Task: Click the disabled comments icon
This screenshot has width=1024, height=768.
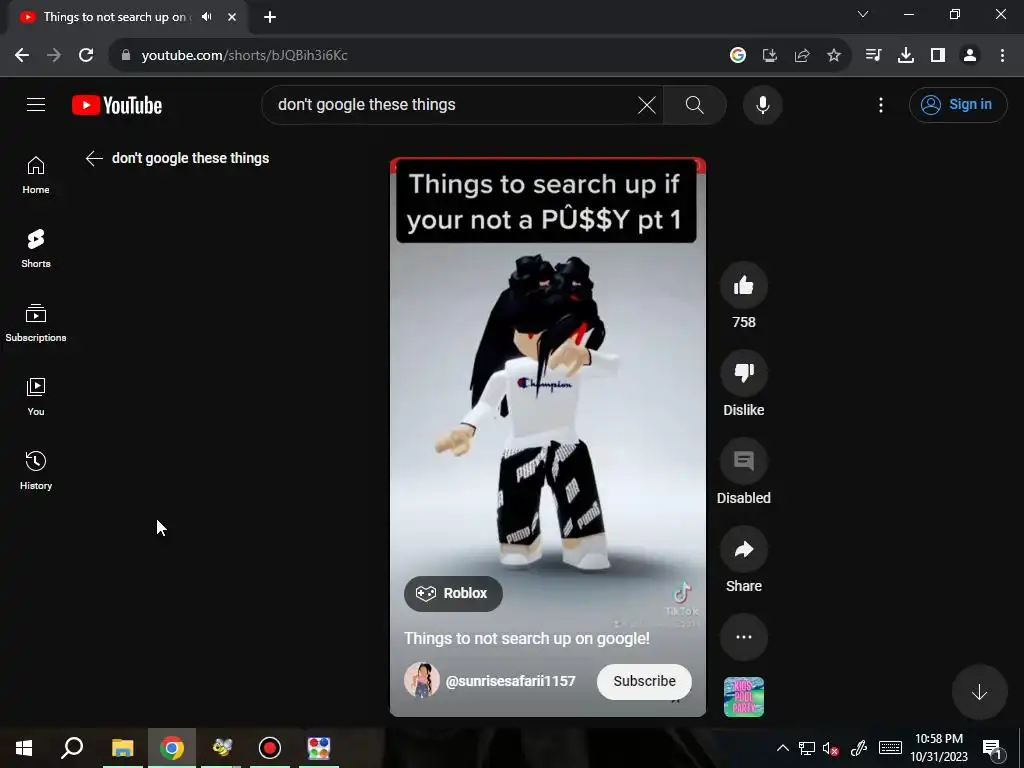Action: (743, 461)
